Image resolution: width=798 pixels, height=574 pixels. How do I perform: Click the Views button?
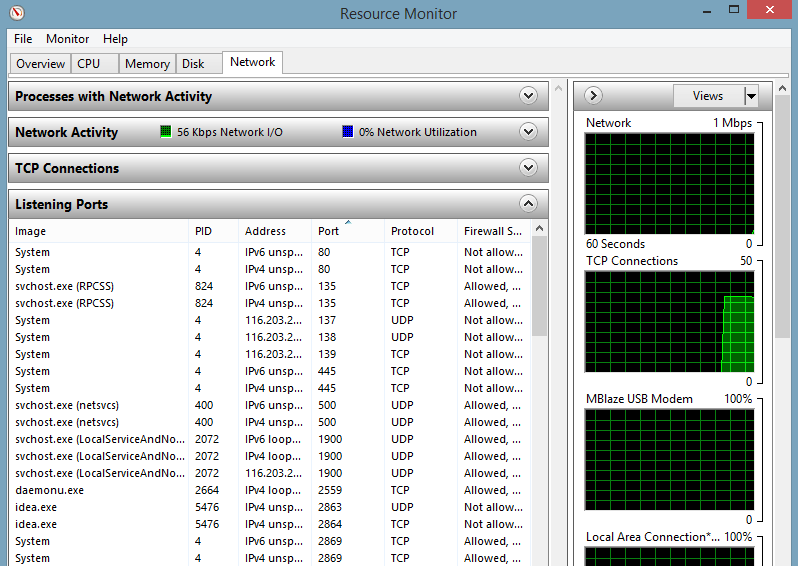coord(707,96)
